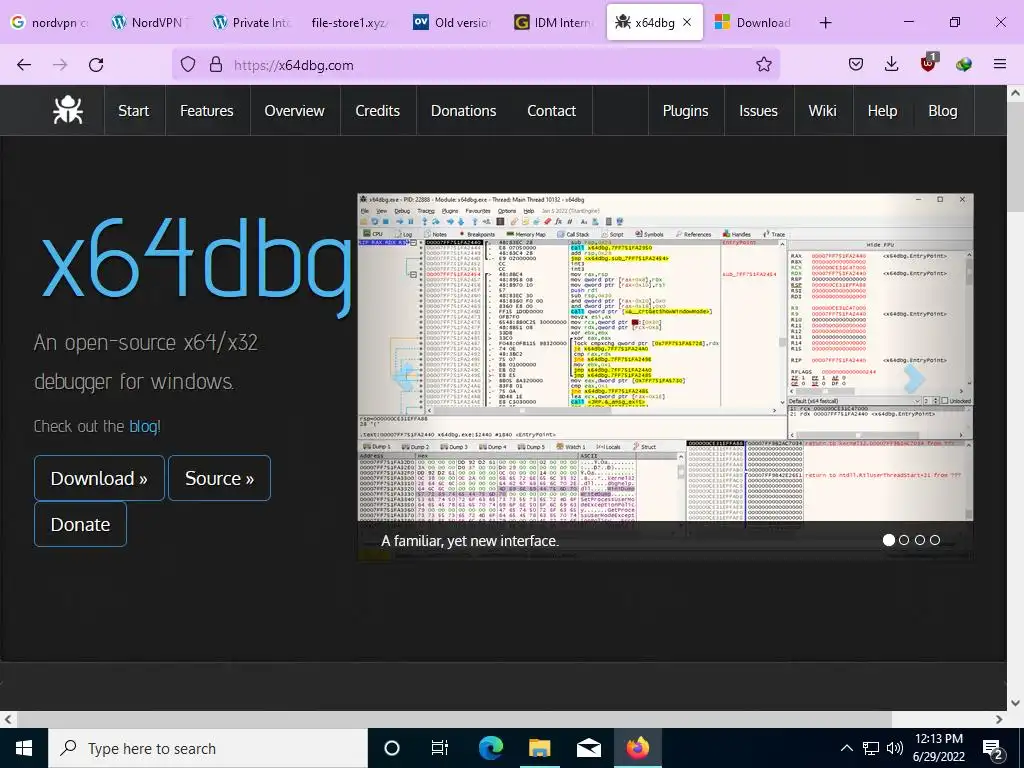1024x768 pixels.
Task: Open a new tab with the plus icon
Action: point(825,23)
